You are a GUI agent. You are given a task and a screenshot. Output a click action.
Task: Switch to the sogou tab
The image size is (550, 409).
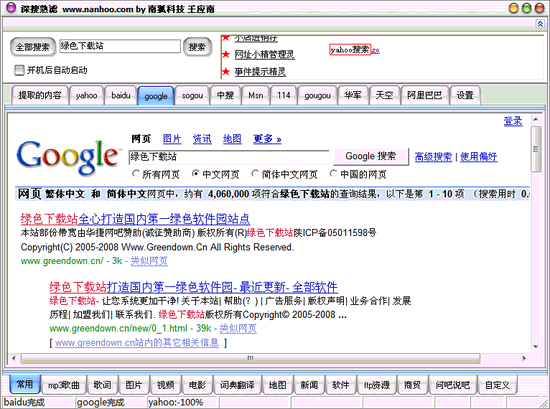click(192, 95)
